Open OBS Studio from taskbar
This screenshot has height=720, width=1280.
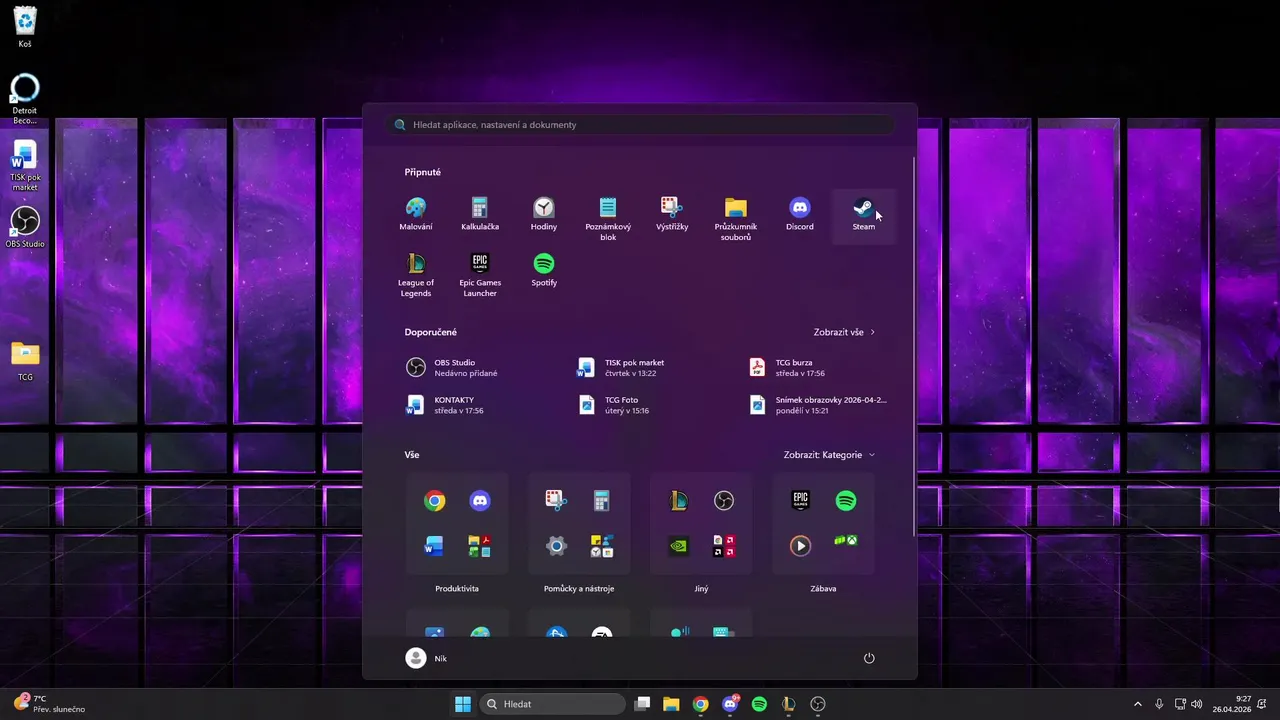[x=818, y=704]
